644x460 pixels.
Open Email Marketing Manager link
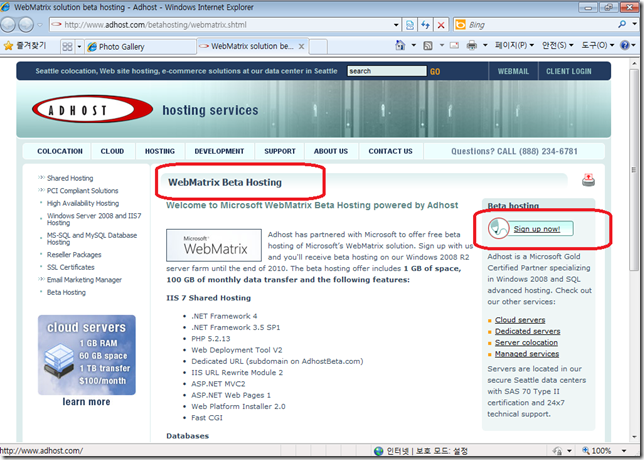(x=84, y=280)
